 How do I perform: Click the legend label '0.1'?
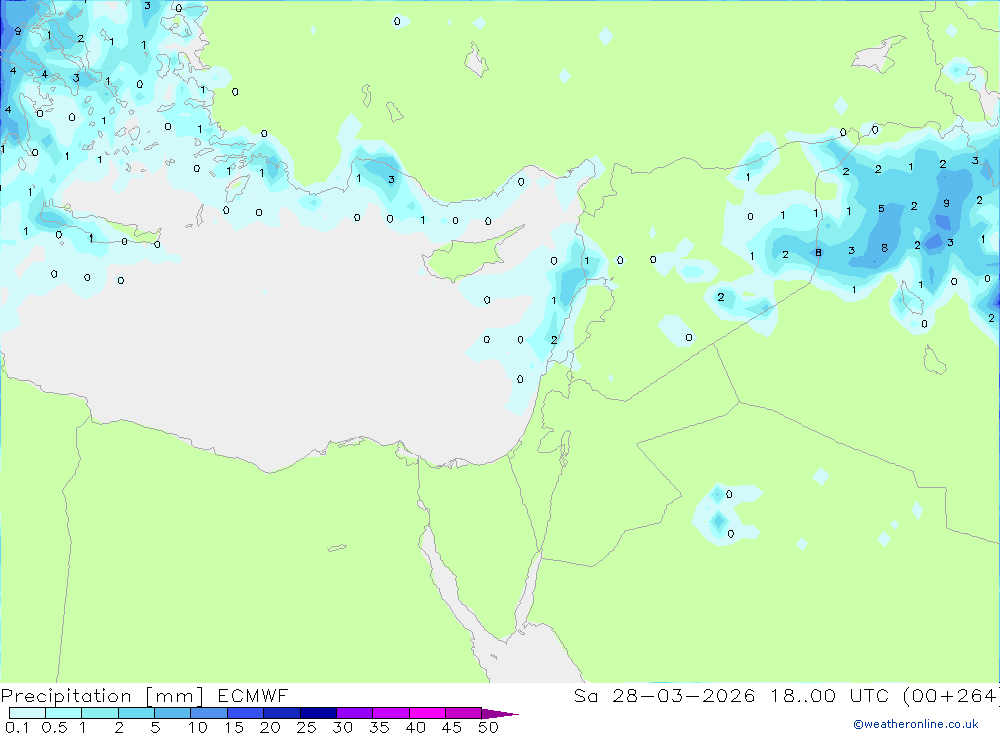coord(17,727)
